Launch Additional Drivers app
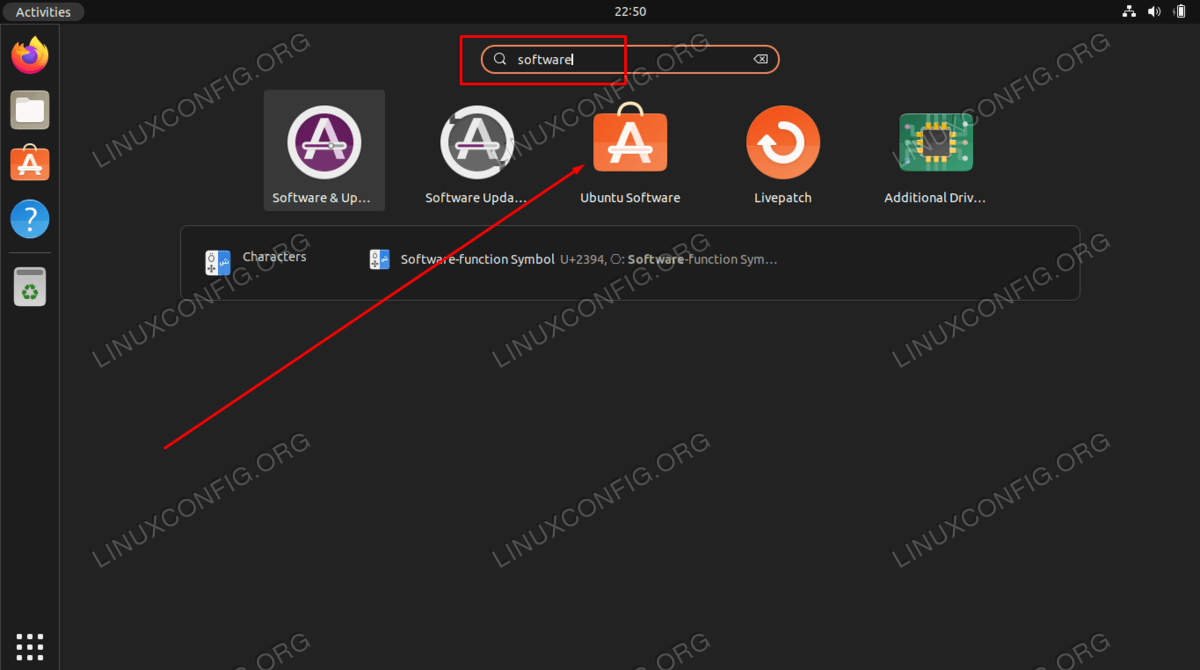This screenshot has width=1200, height=670. 936,150
